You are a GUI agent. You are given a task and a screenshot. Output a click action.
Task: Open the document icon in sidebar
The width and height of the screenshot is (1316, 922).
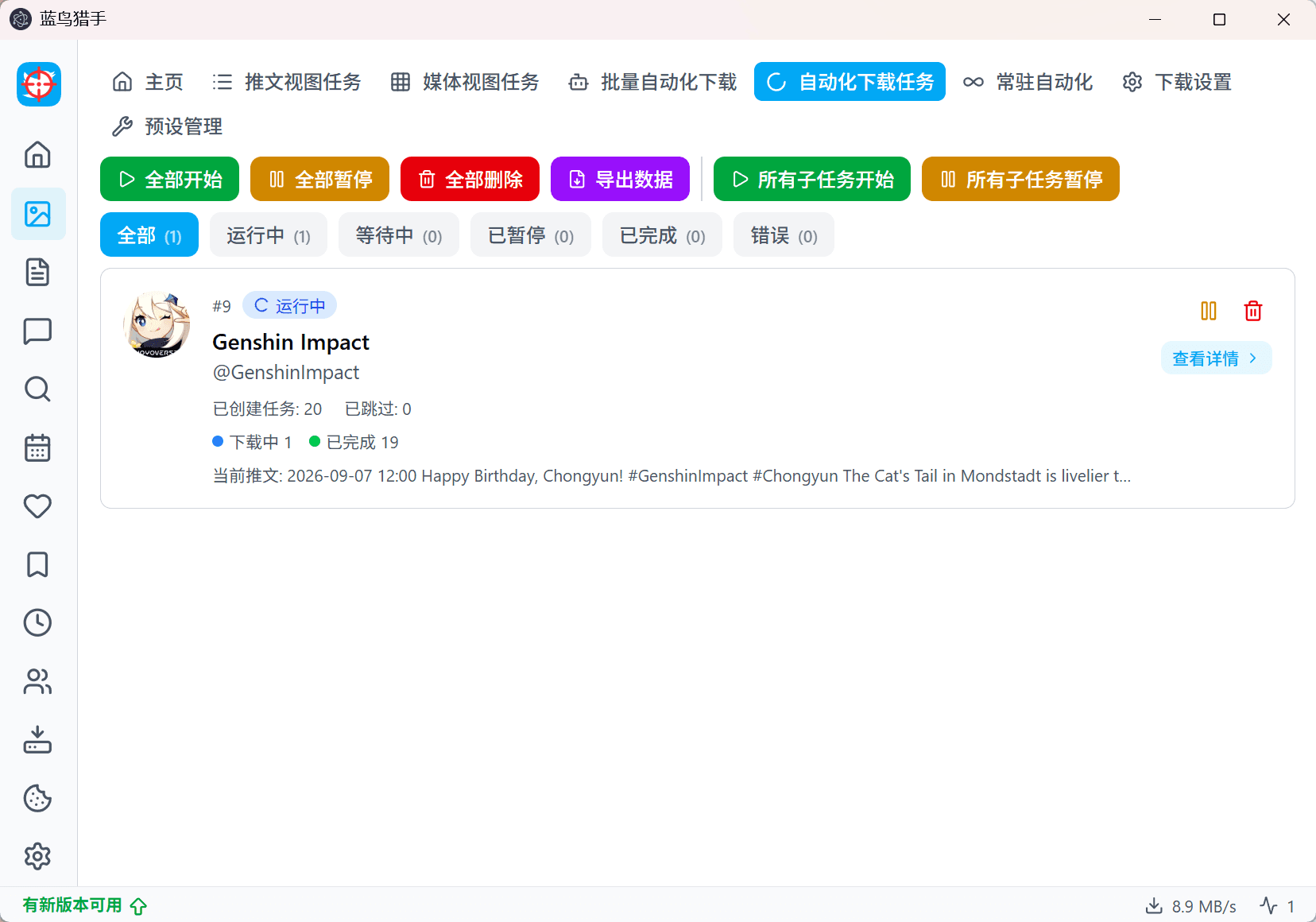37,272
